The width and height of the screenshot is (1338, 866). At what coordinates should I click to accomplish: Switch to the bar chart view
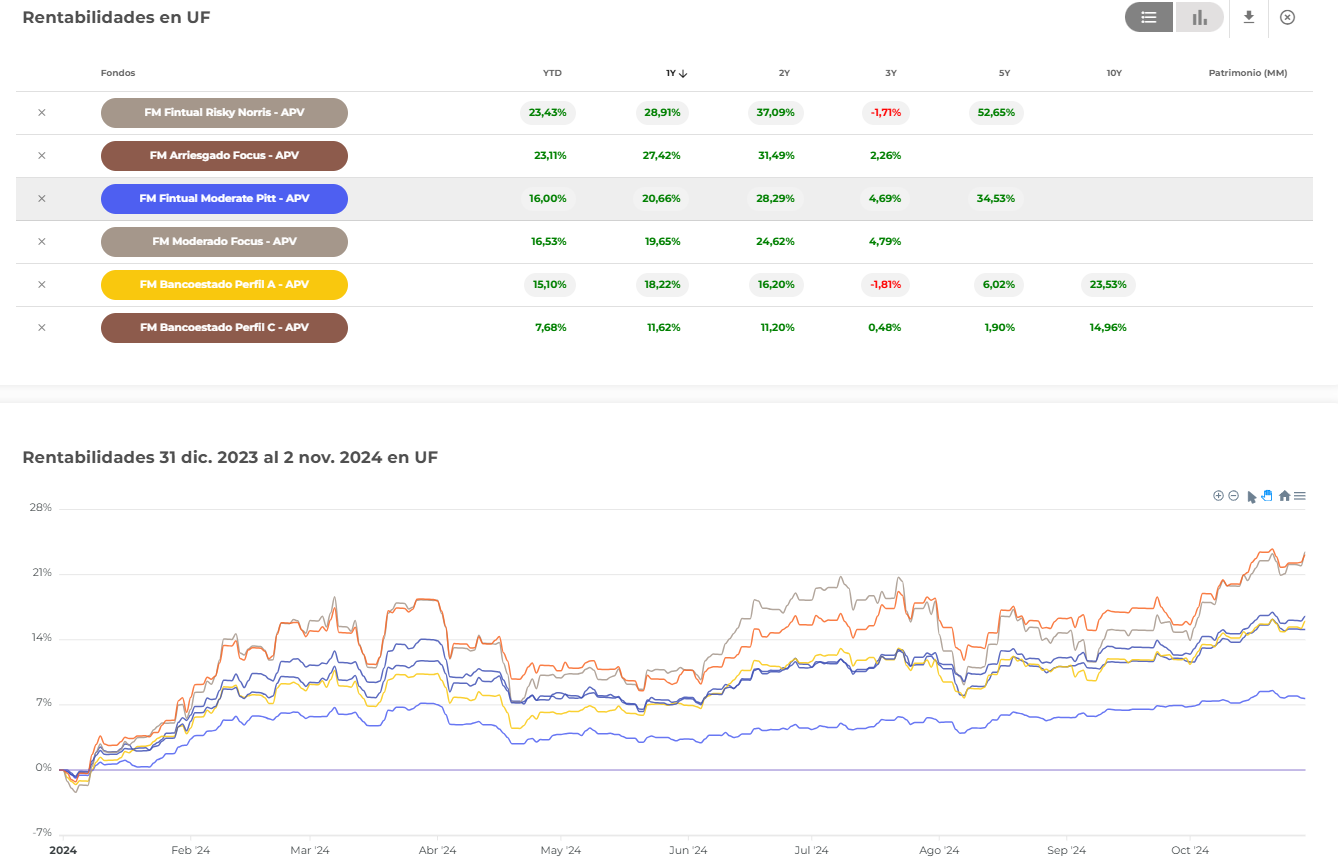point(1199,17)
